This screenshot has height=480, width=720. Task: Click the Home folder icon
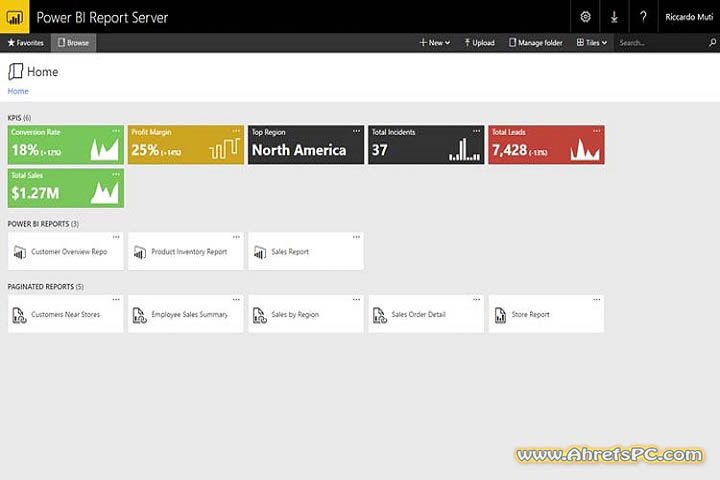pos(15,72)
